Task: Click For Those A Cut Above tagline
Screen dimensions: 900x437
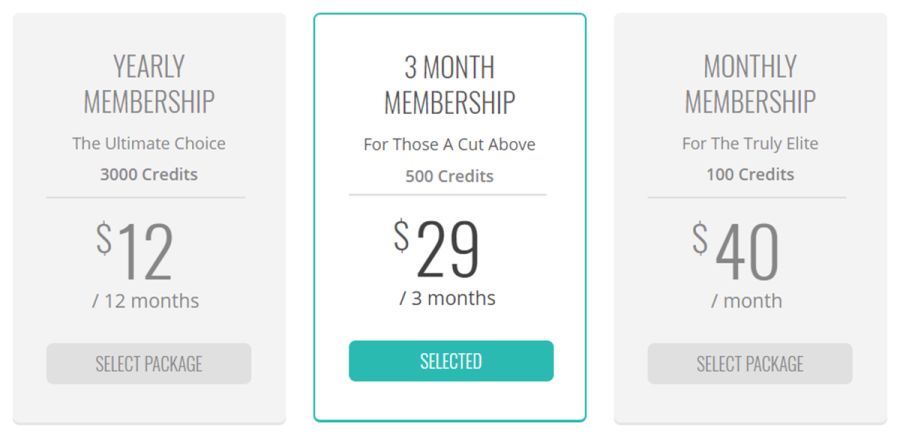Action: point(449,145)
